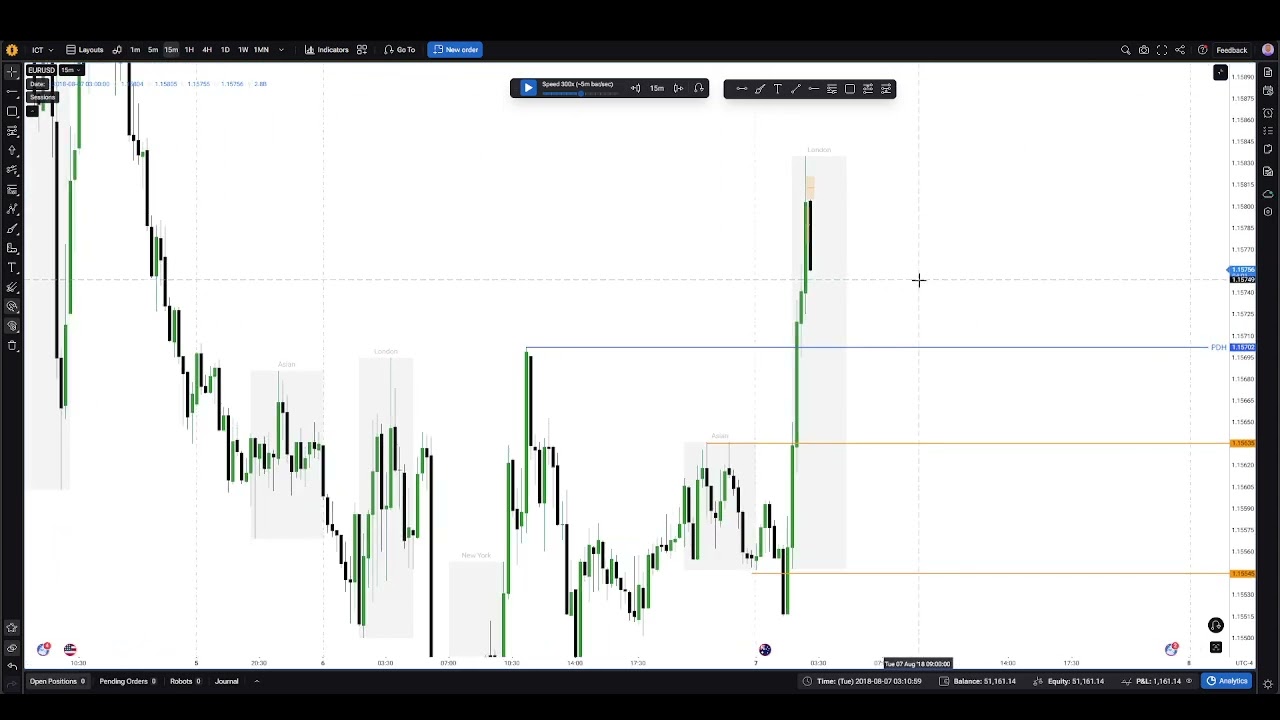Click the templates grid icon beside Indicators

coord(362,50)
